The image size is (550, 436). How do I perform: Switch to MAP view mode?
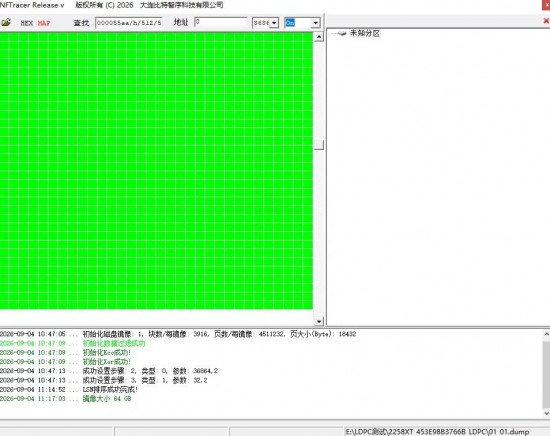[x=44, y=23]
